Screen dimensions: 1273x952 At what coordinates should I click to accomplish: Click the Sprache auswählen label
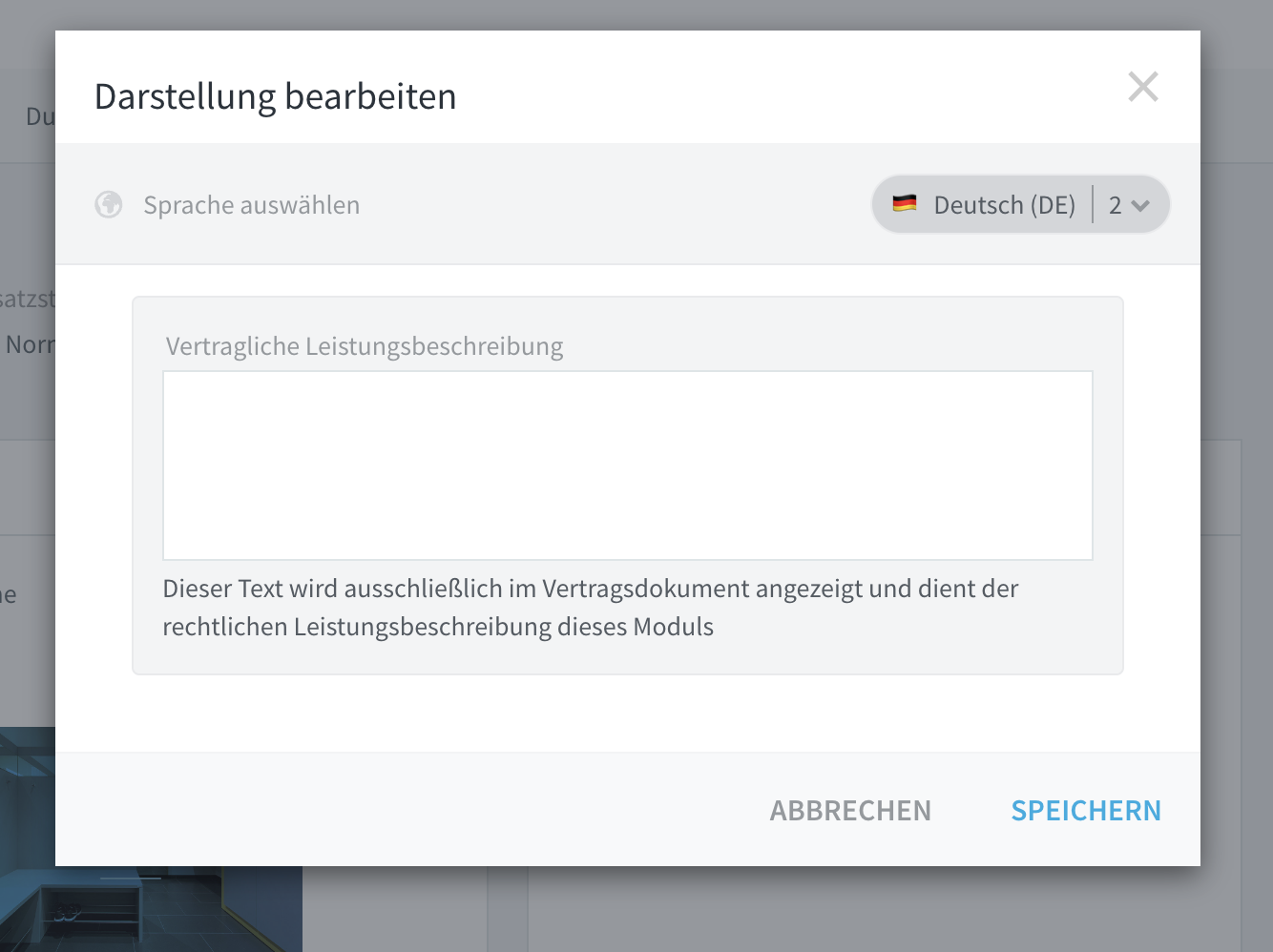[252, 205]
